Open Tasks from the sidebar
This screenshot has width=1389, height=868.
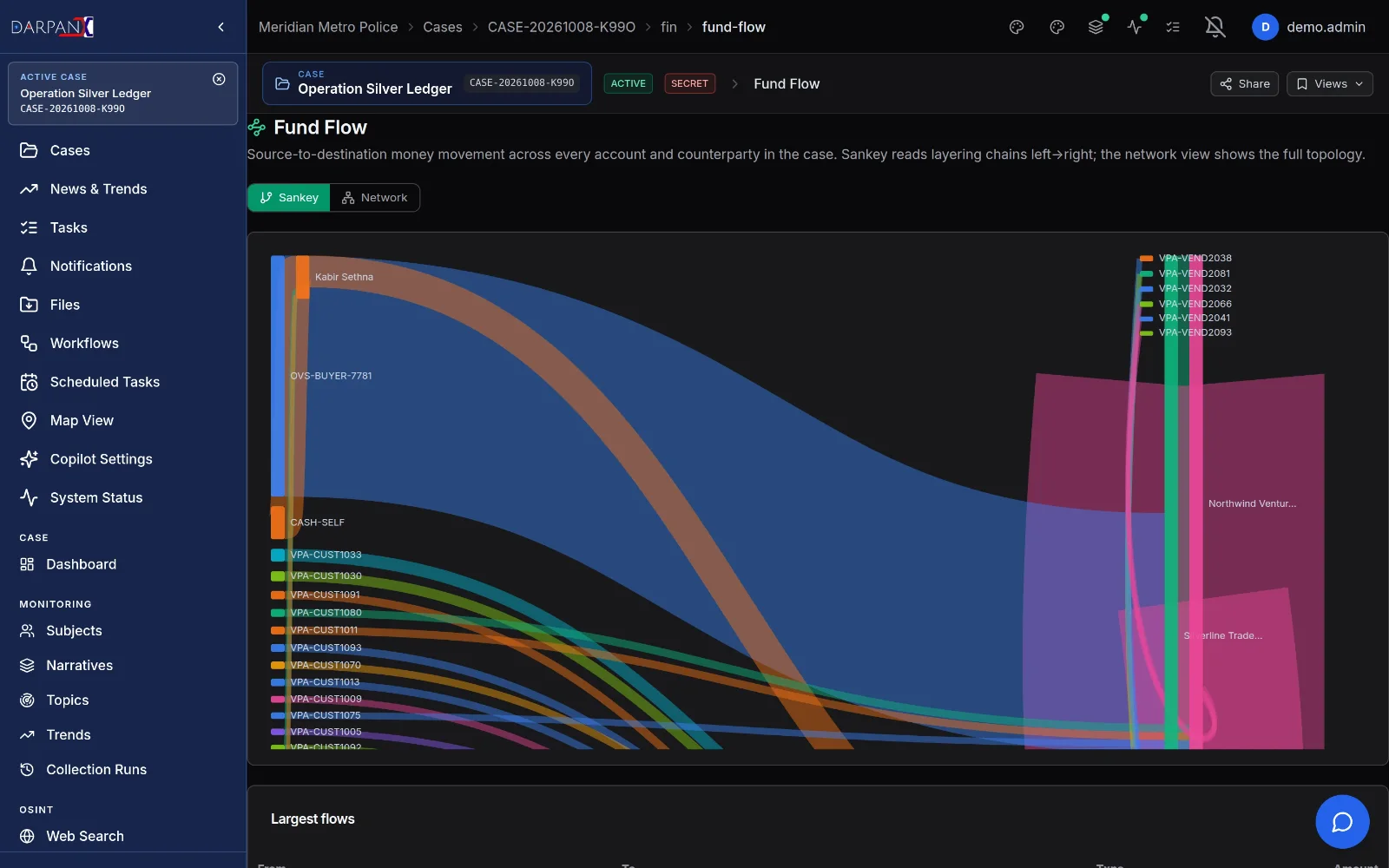pyautogui.click(x=123, y=227)
